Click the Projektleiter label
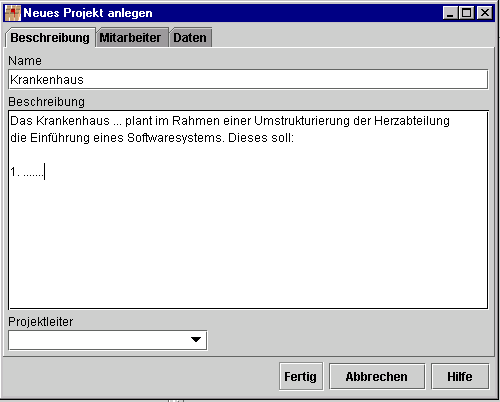 click(x=41, y=322)
